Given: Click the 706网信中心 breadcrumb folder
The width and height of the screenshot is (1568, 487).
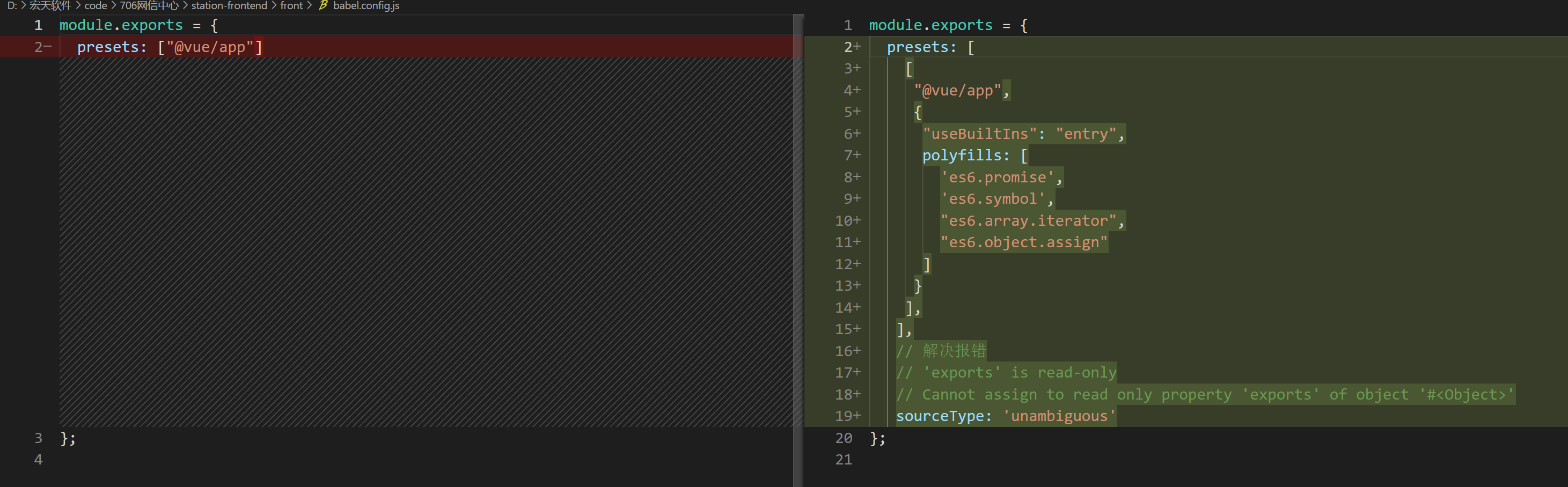Looking at the screenshot, I should click(149, 5).
